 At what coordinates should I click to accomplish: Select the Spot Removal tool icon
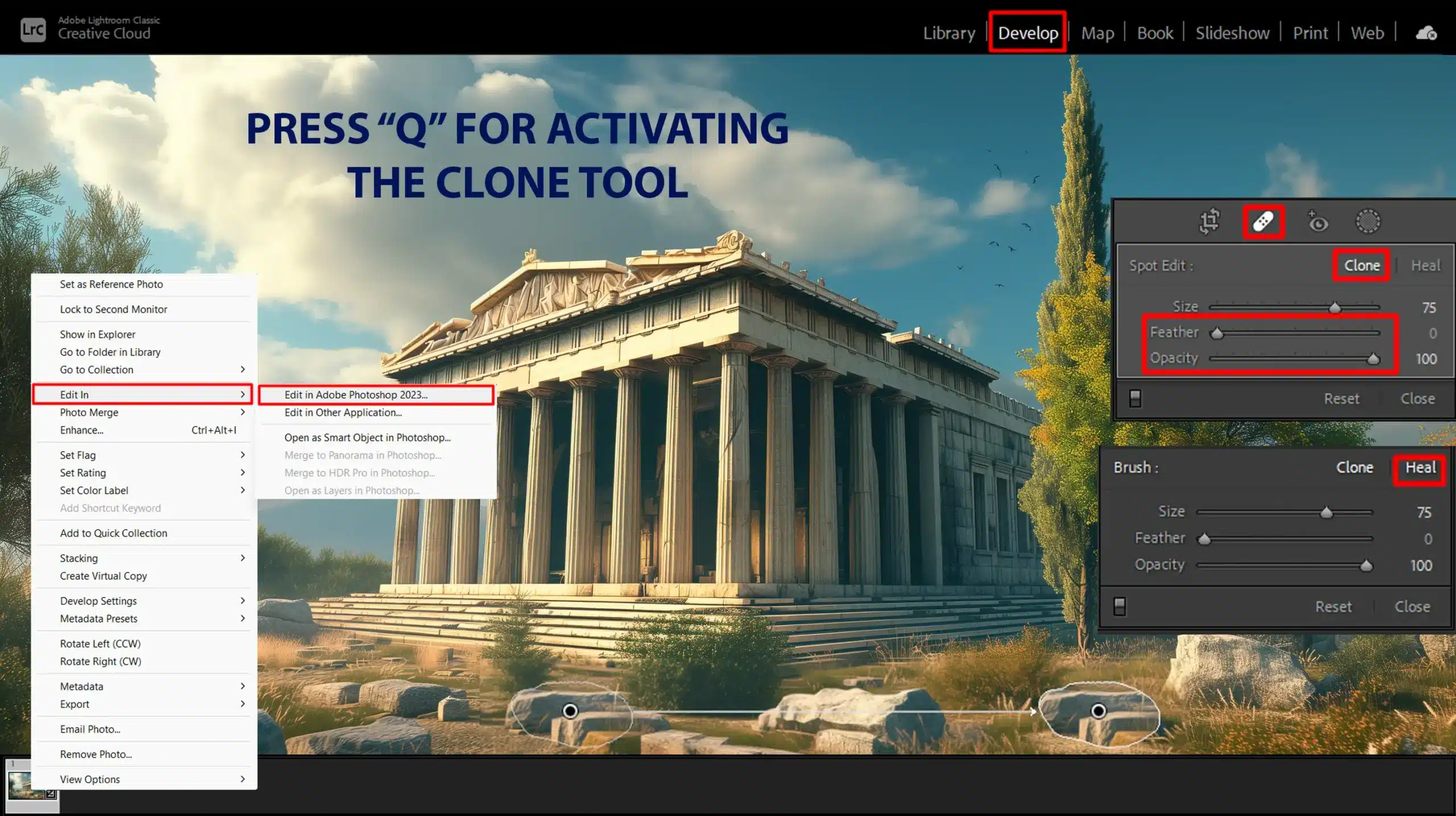click(1263, 221)
